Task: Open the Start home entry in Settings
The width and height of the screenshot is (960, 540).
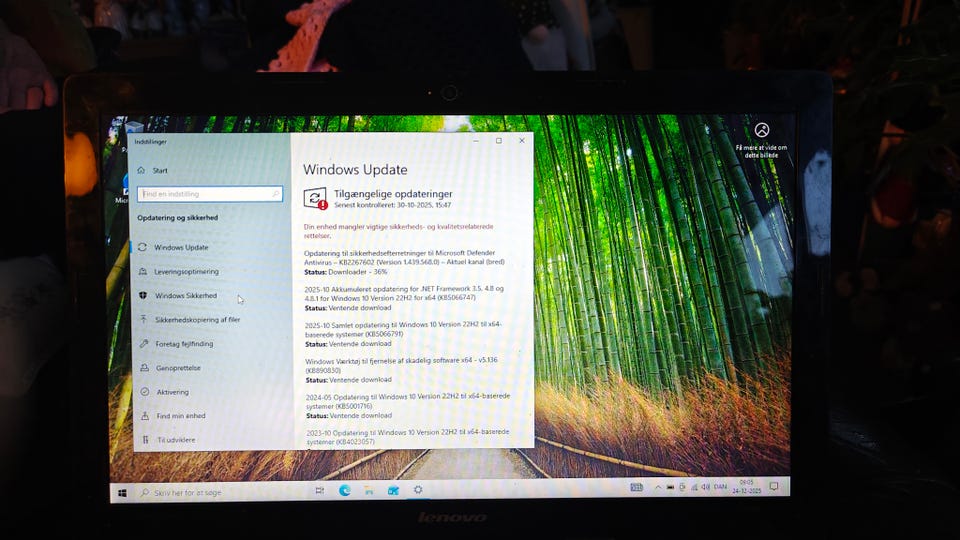Action: [x=153, y=171]
